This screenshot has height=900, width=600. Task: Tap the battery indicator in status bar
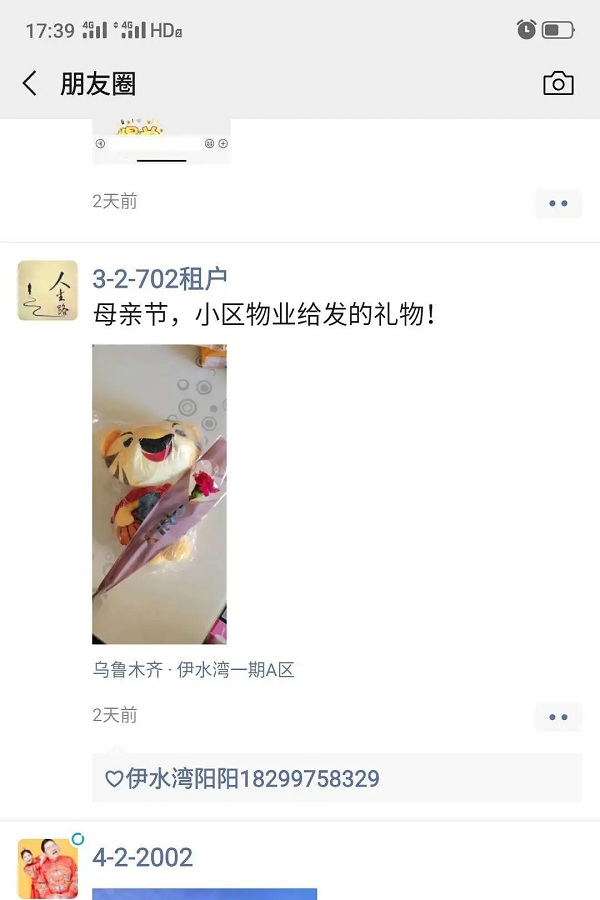[558, 30]
